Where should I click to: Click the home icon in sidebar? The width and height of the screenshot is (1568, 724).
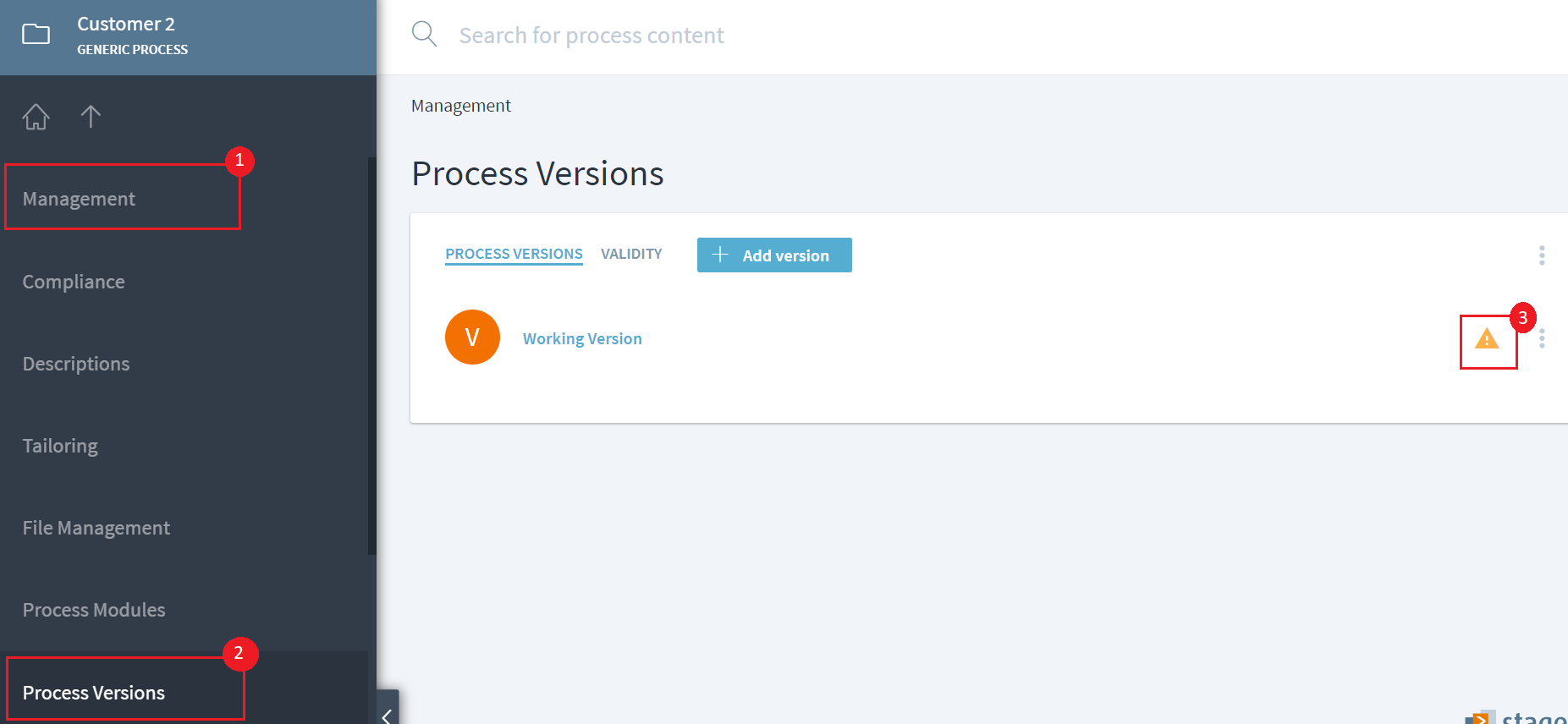(36, 117)
